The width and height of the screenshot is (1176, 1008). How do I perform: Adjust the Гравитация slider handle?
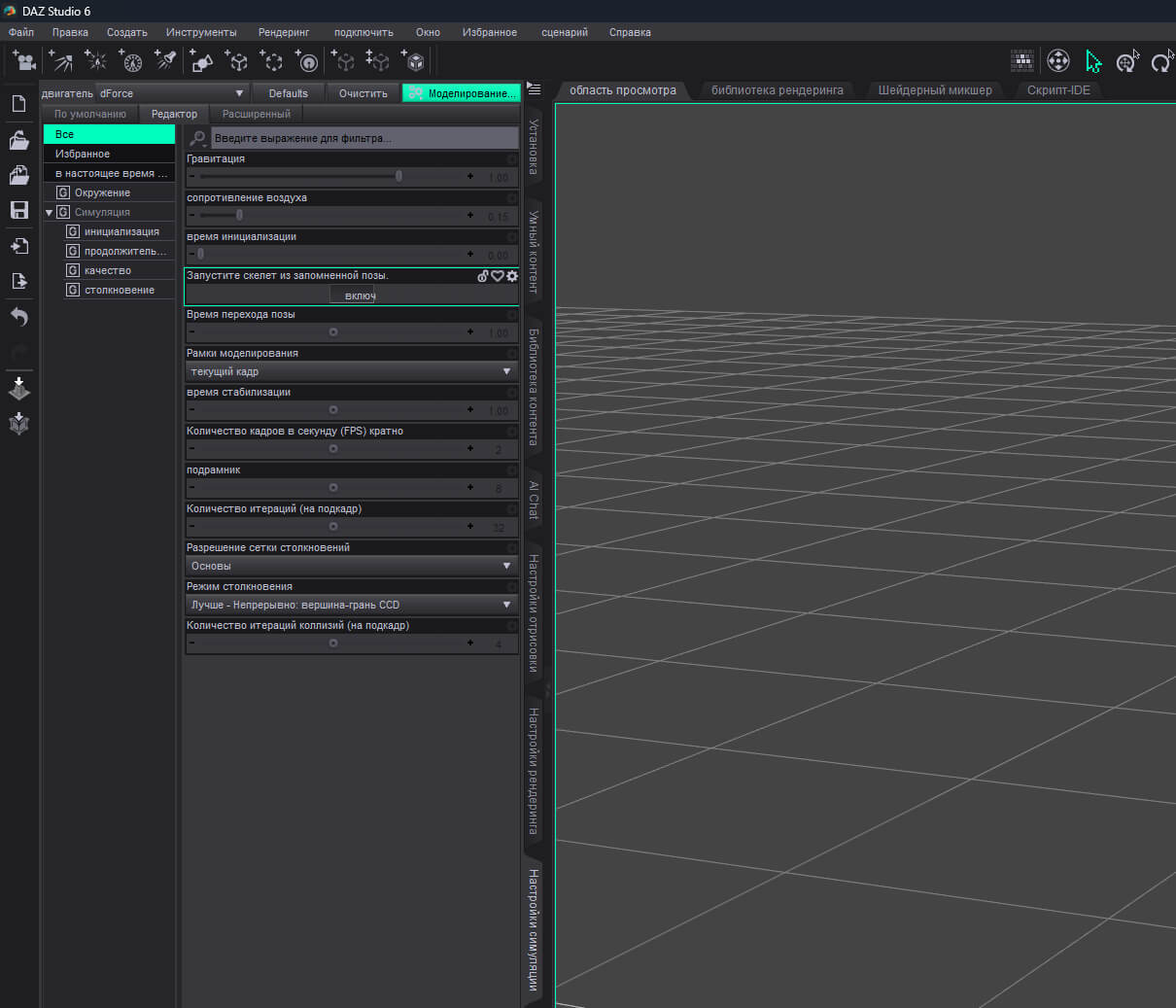point(398,176)
